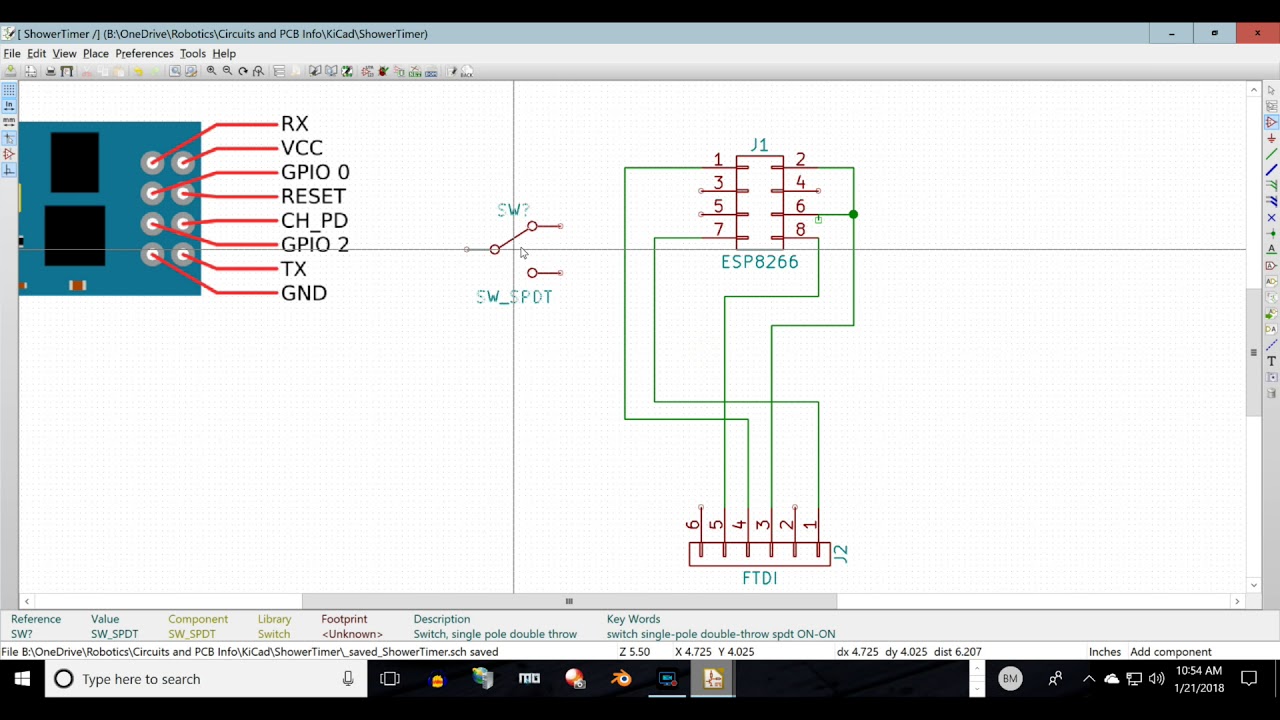This screenshot has width=1280, height=720.
Task: Select the Place power port tool
Action: click(x=1272, y=138)
